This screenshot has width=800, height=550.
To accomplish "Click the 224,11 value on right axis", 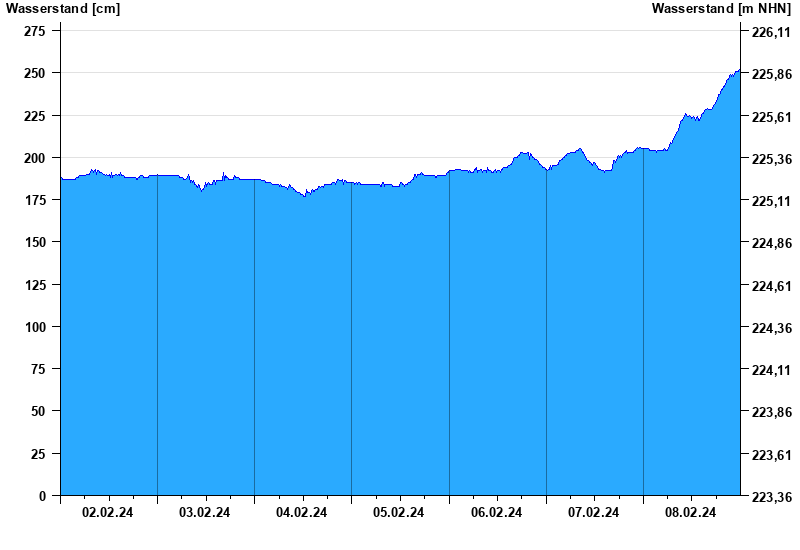I will point(772,370).
